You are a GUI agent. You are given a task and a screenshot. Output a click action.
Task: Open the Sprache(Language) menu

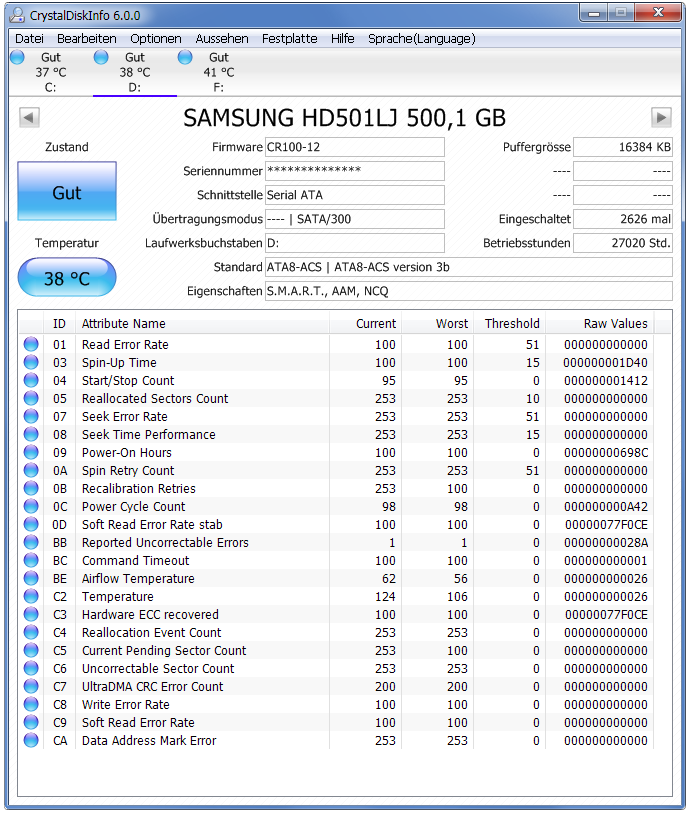click(422, 39)
